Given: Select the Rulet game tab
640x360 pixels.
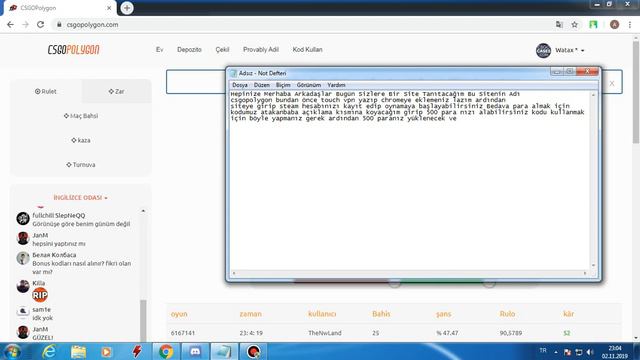Looking at the screenshot, I should coord(46,91).
